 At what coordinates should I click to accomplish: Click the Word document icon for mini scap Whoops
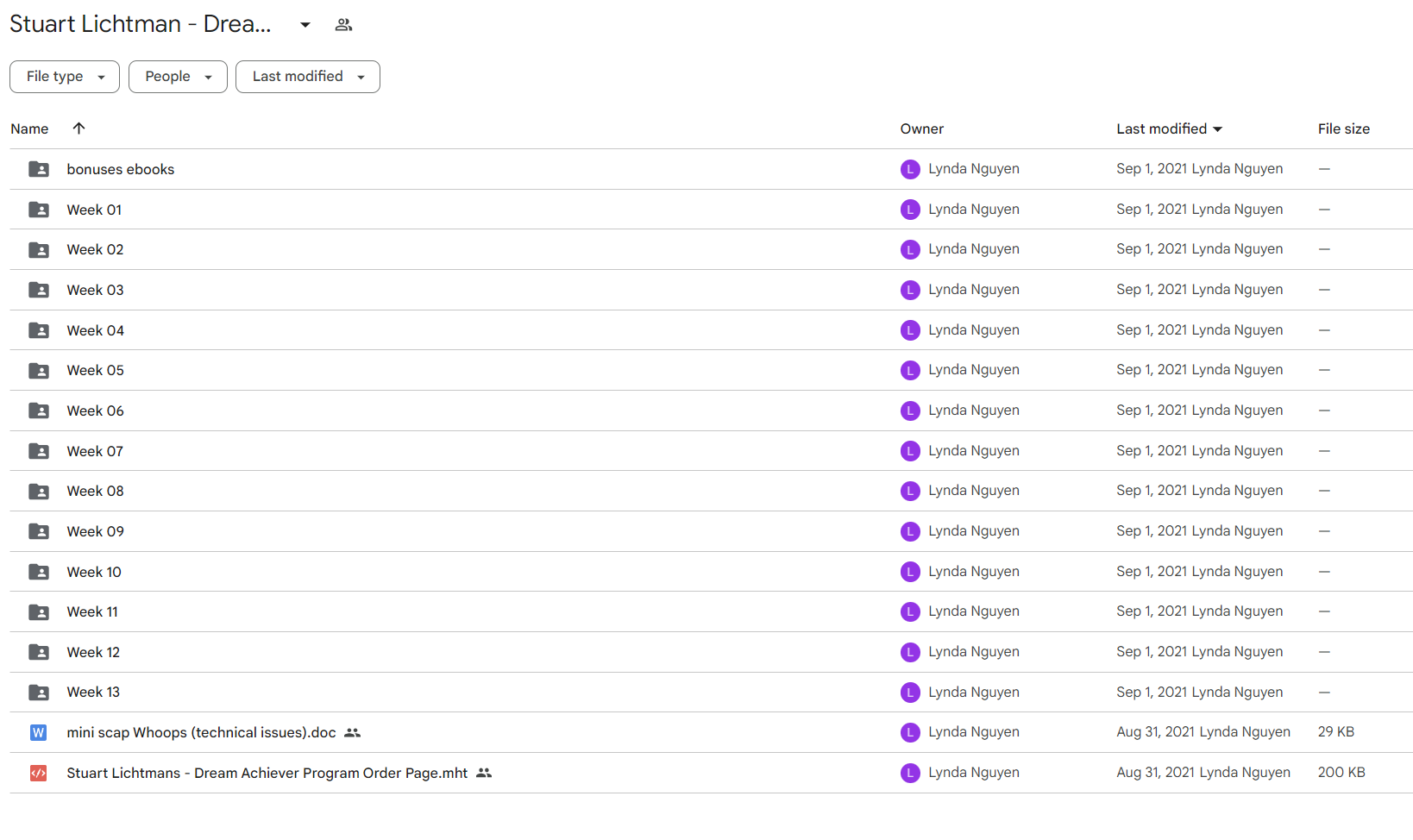(39, 732)
